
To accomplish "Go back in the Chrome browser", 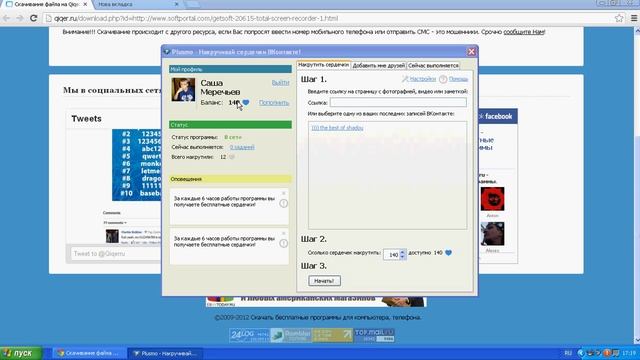I will (6, 18).
